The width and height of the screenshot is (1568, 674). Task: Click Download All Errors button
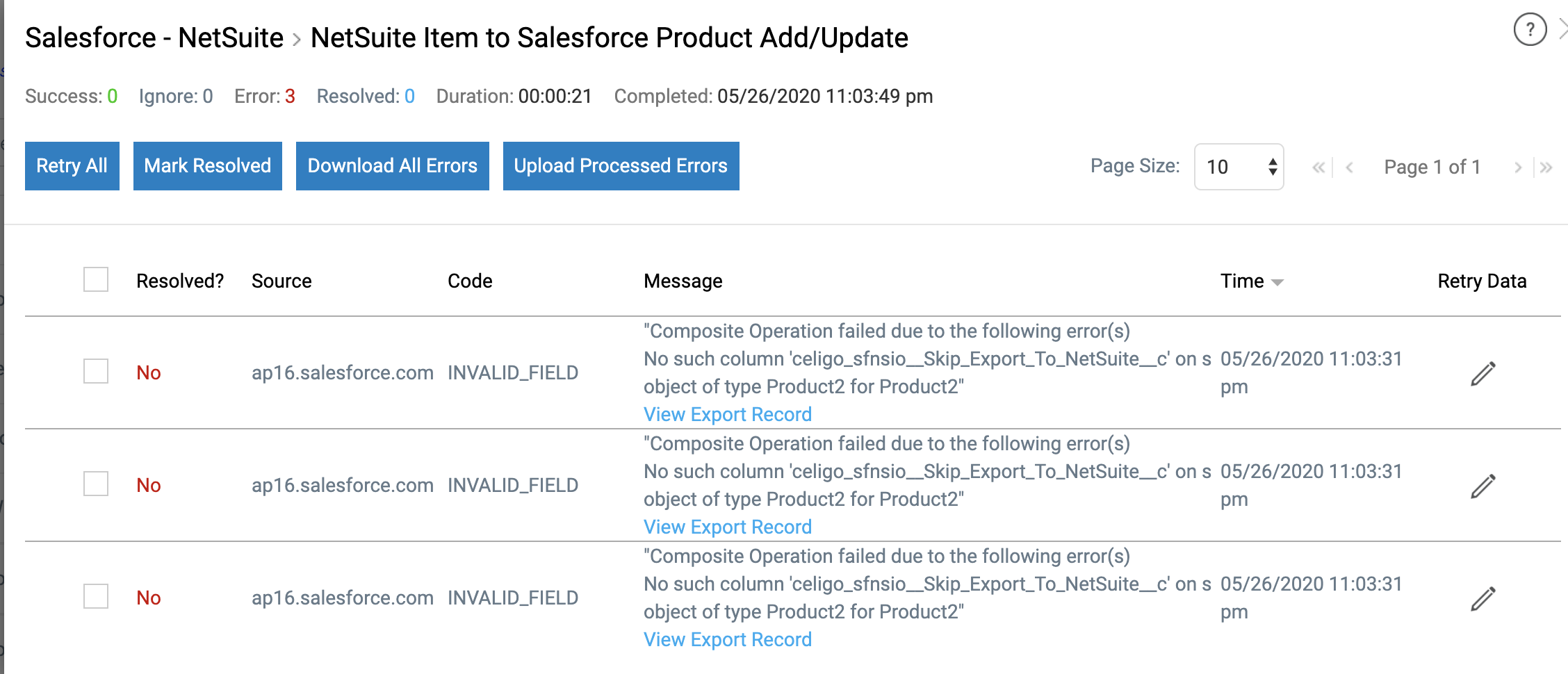(393, 166)
